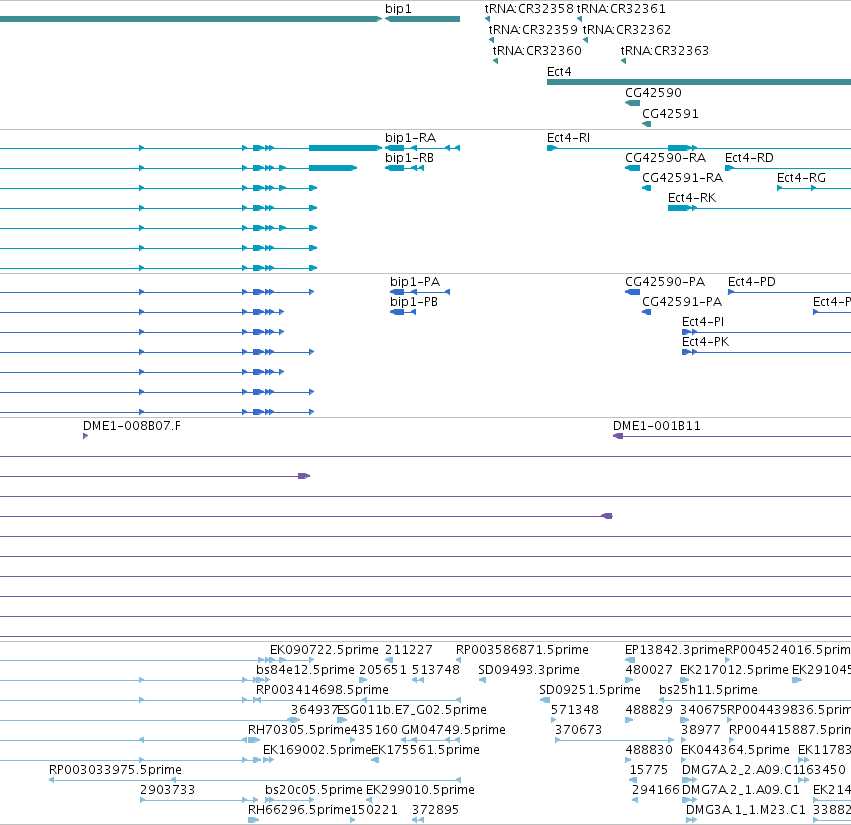Click the 488829 EST label
Image resolution: width=851 pixels, height=825 pixels.
(649, 710)
